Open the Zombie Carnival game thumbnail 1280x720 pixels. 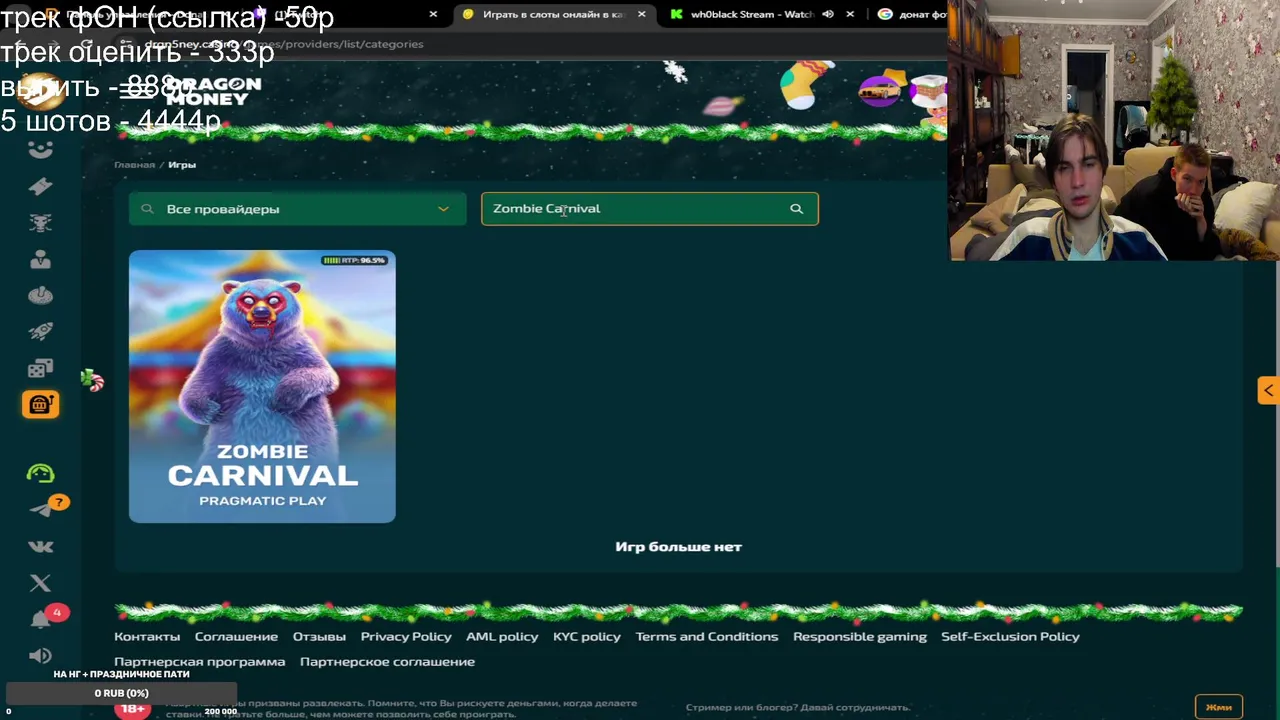262,387
